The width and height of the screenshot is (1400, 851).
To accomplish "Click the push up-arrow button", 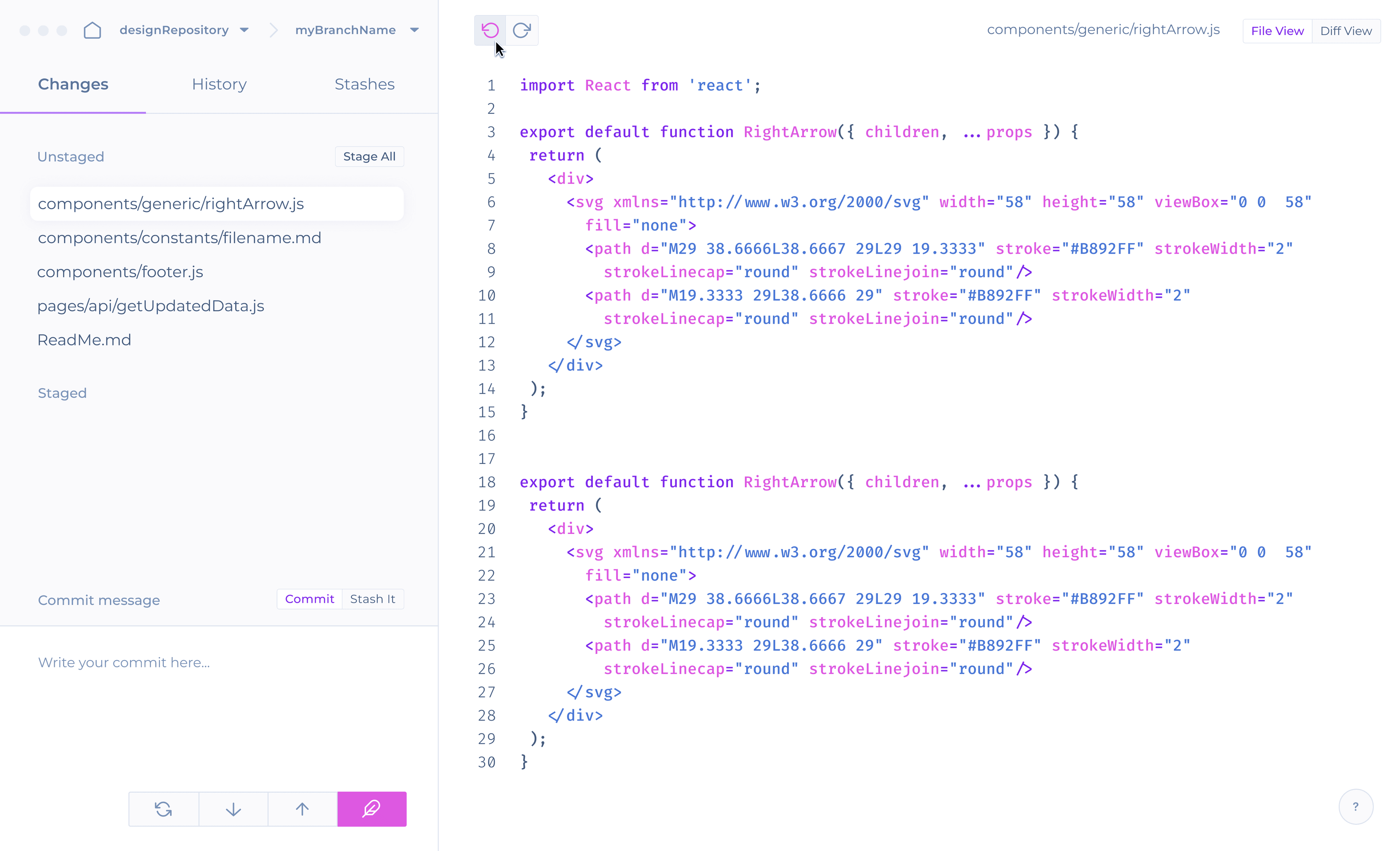I will click(302, 808).
